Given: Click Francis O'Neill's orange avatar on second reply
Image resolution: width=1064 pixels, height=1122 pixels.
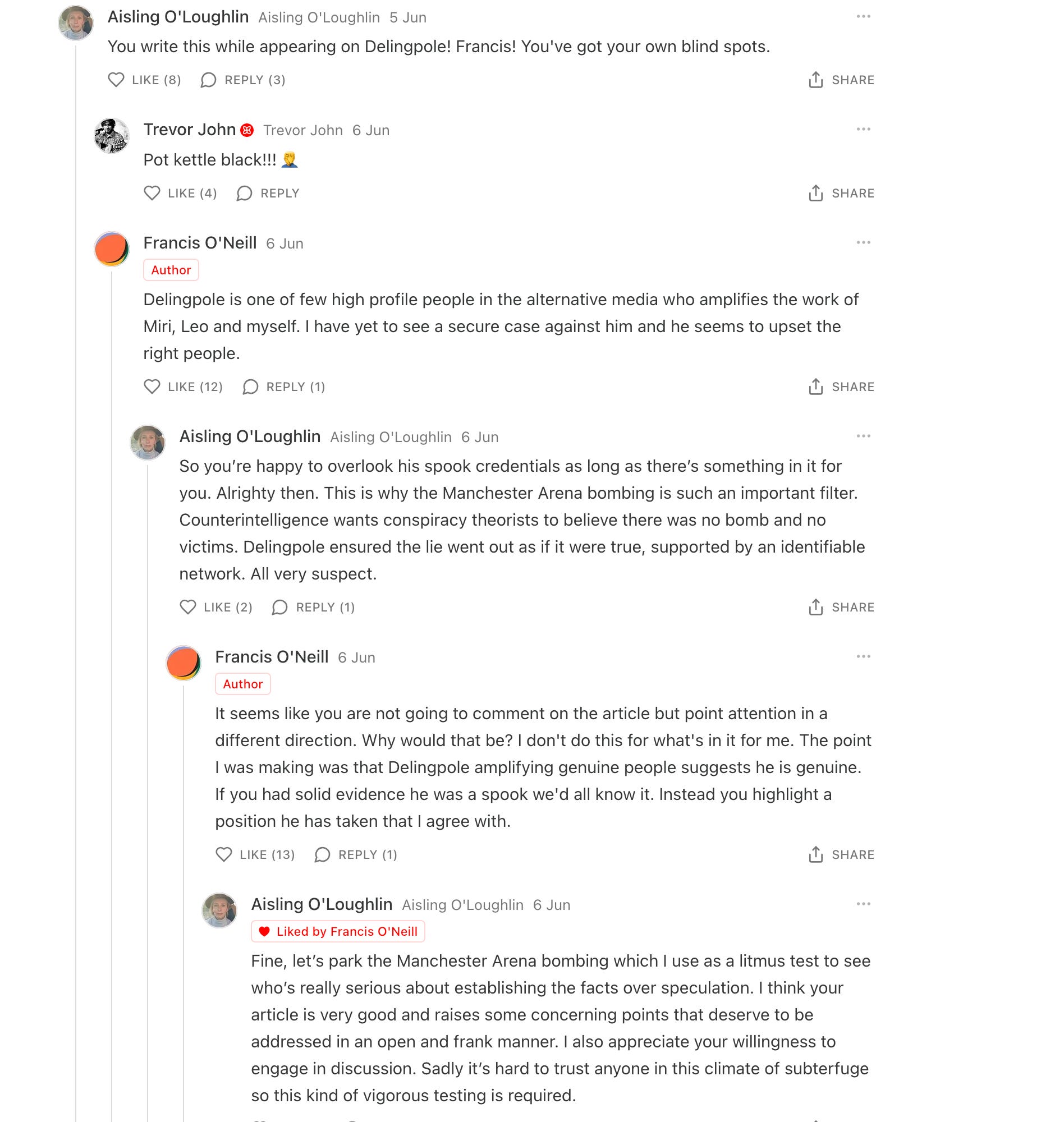Looking at the screenshot, I should [183, 663].
